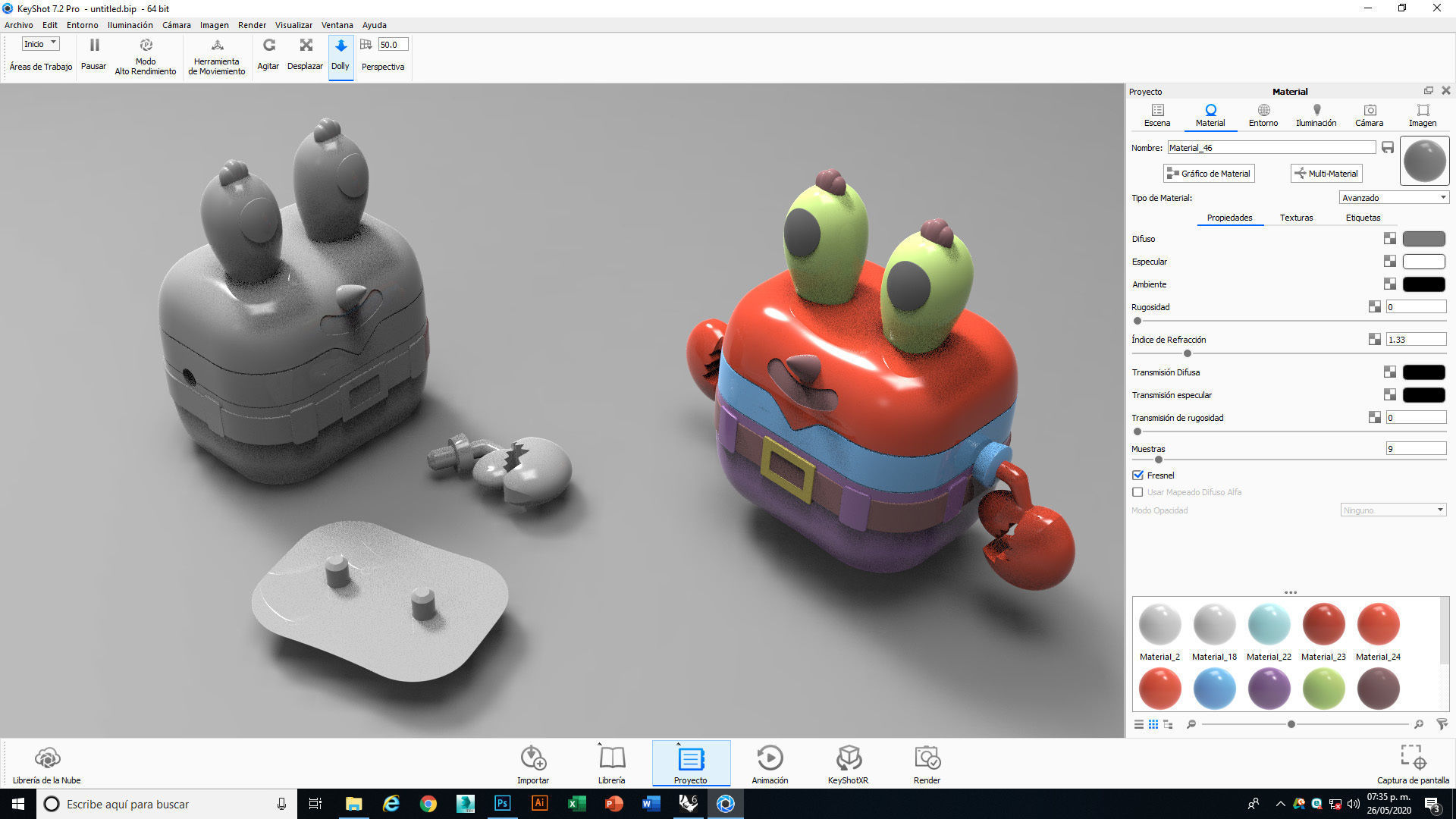
Task: Undock the Proyecto panel
Action: click(1429, 90)
